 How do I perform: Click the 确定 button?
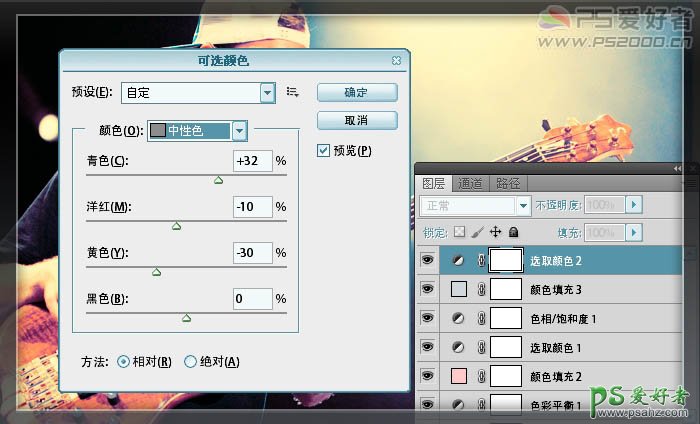click(357, 92)
